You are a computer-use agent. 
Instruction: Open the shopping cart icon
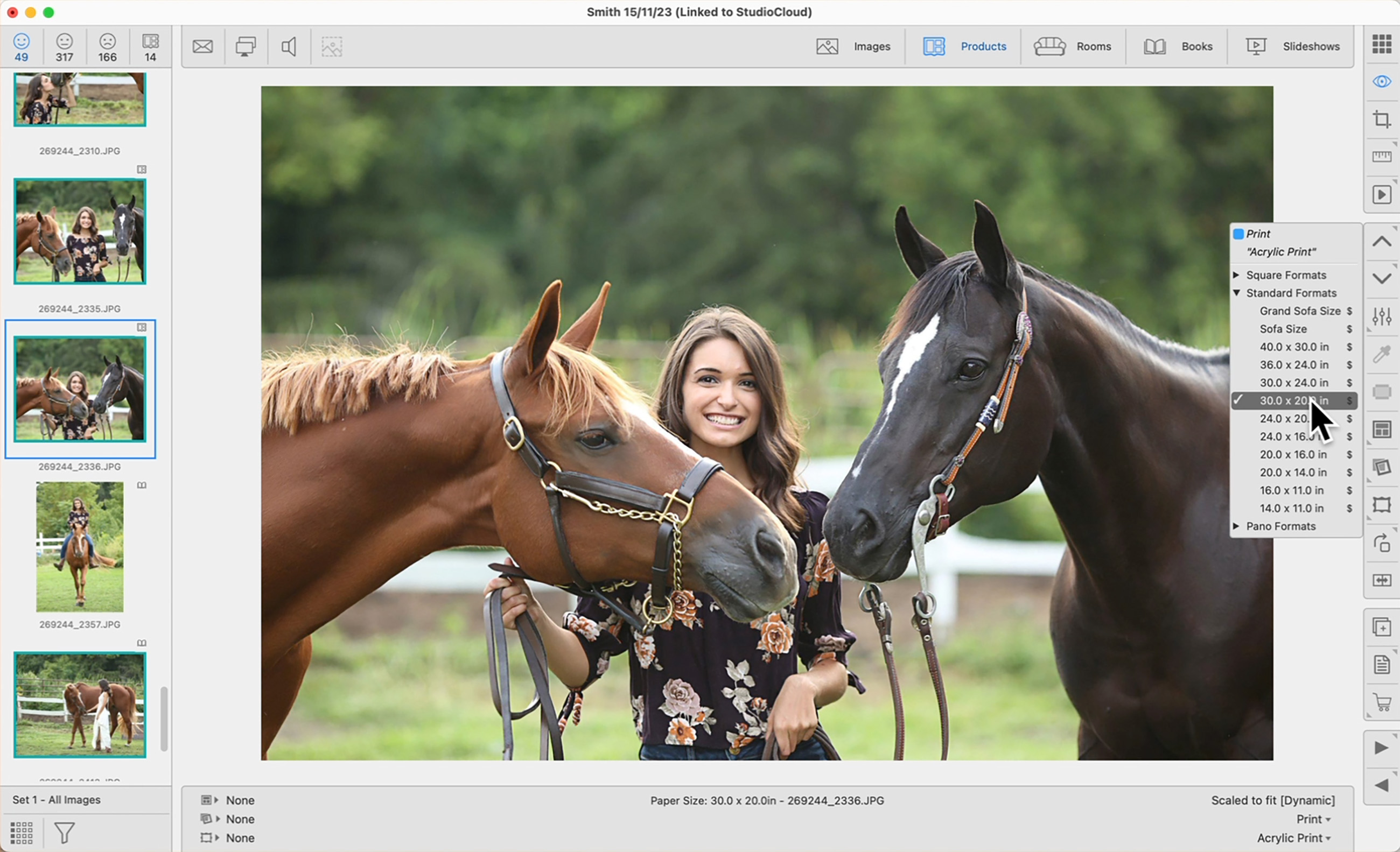1381,702
